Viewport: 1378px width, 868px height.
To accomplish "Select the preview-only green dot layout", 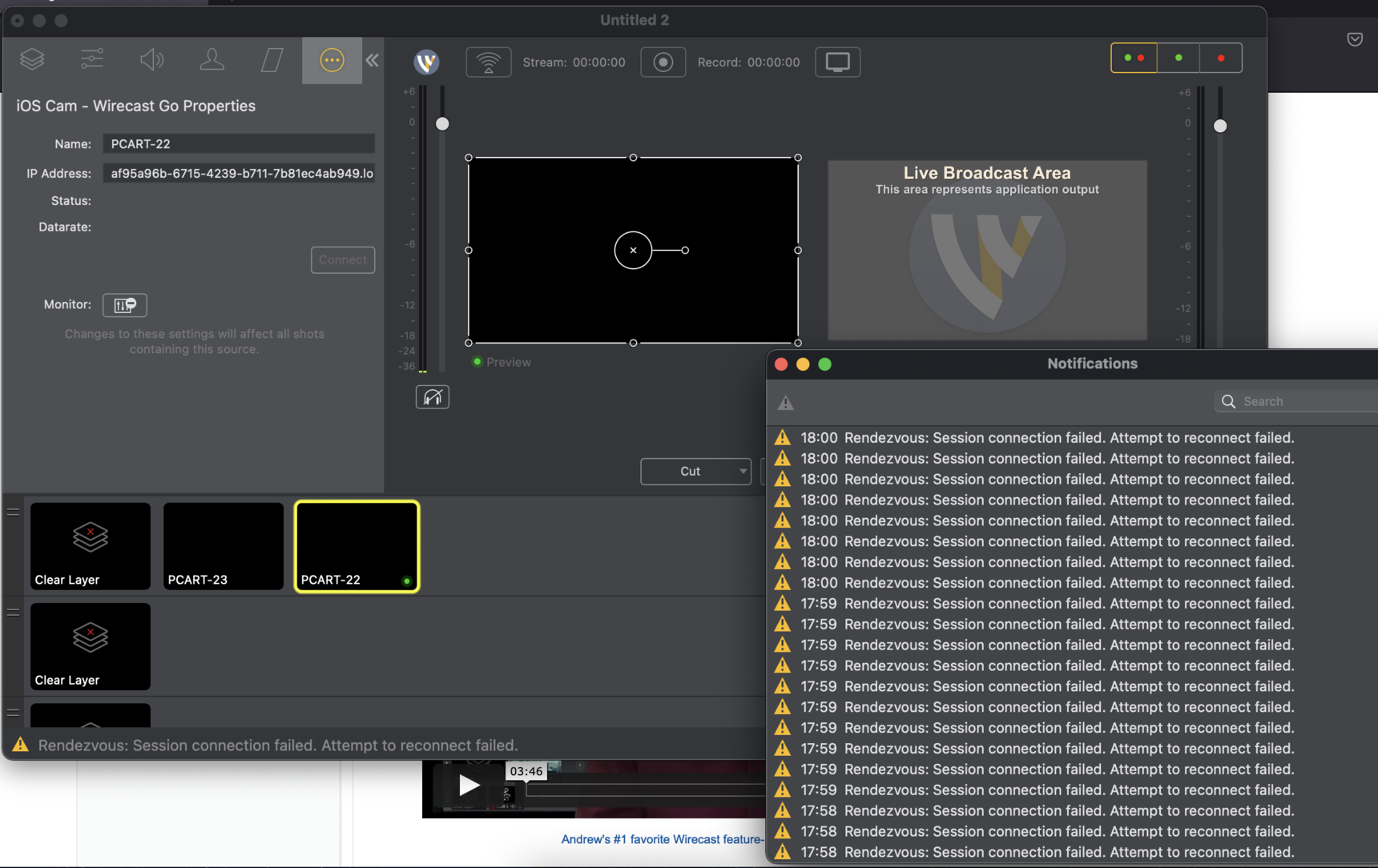I will 1178,58.
